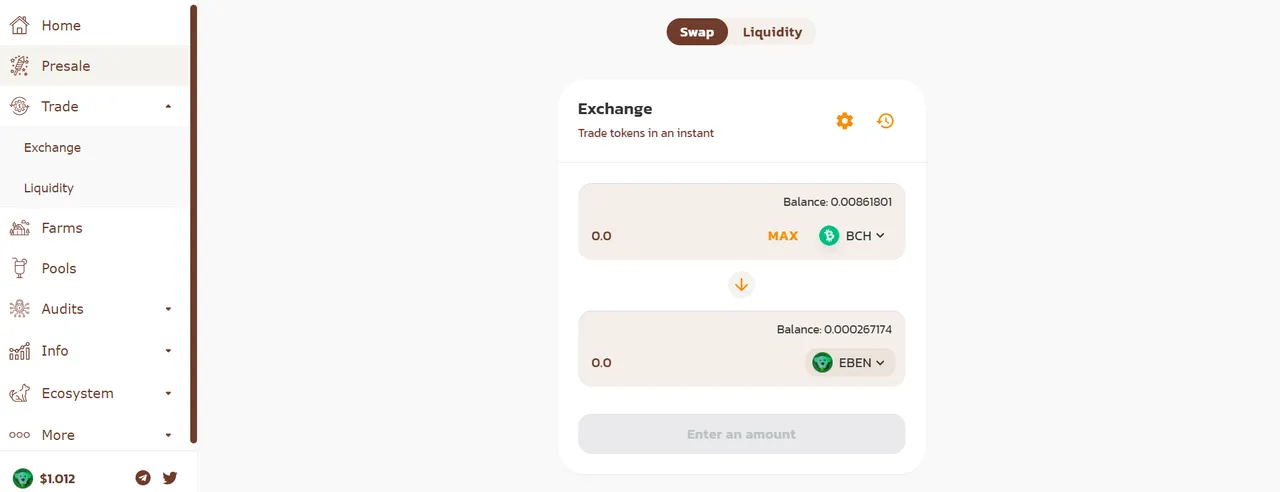1280x492 pixels.
Task: Swap token direction with down arrow
Action: (741, 285)
